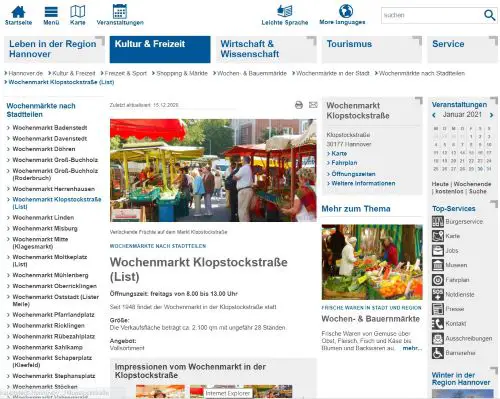Go to next month in calendar

click(x=491, y=115)
